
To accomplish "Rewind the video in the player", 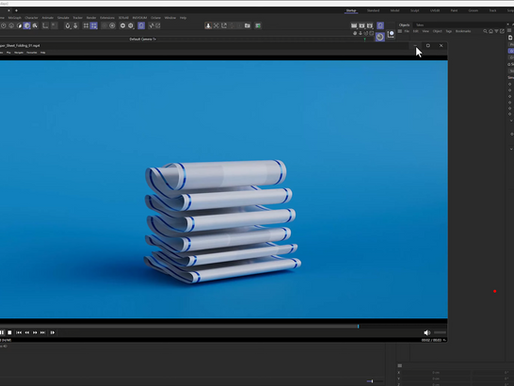I will click(27, 332).
